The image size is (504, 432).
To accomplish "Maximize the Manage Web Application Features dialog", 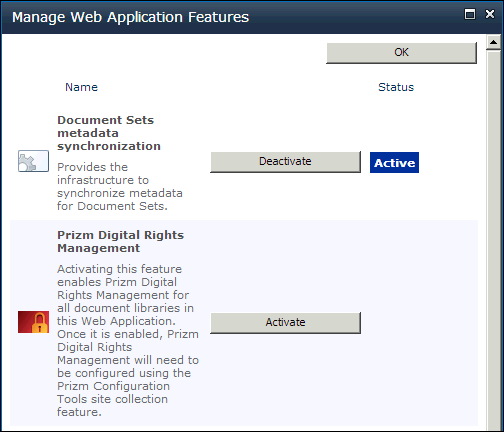I will pyautogui.click(x=470, y=14).
